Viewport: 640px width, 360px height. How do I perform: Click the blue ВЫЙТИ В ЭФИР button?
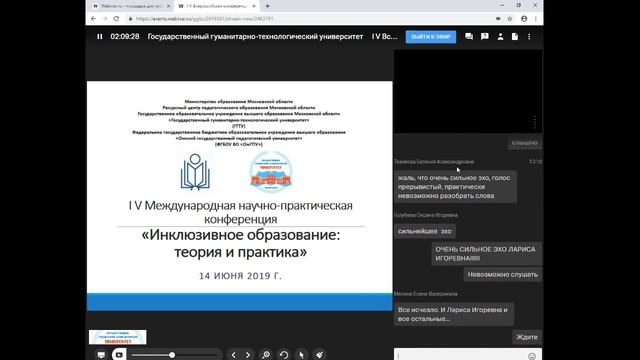click(431, 37)
